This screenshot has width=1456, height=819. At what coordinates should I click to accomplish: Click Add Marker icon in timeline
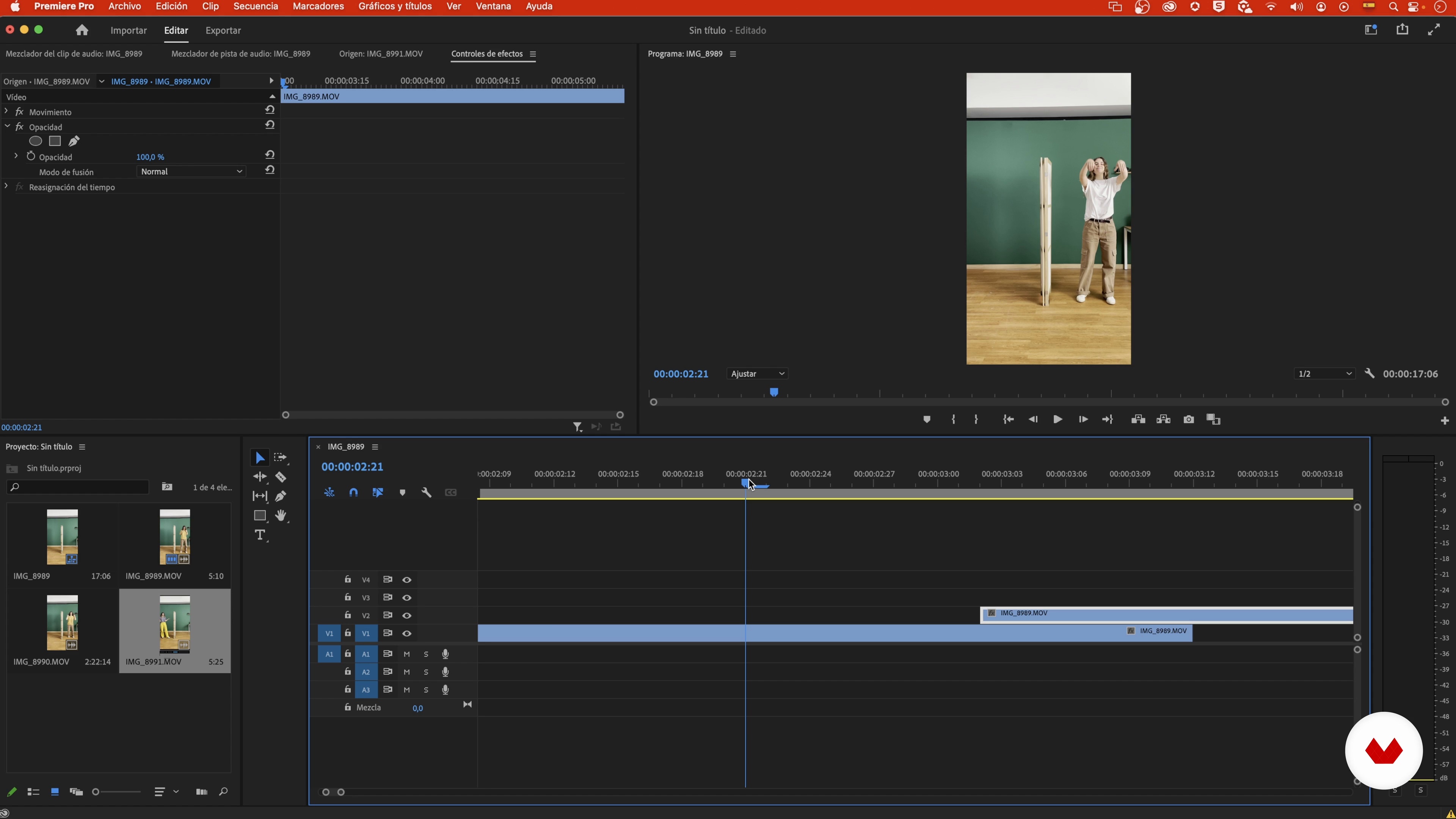(402, 493)
